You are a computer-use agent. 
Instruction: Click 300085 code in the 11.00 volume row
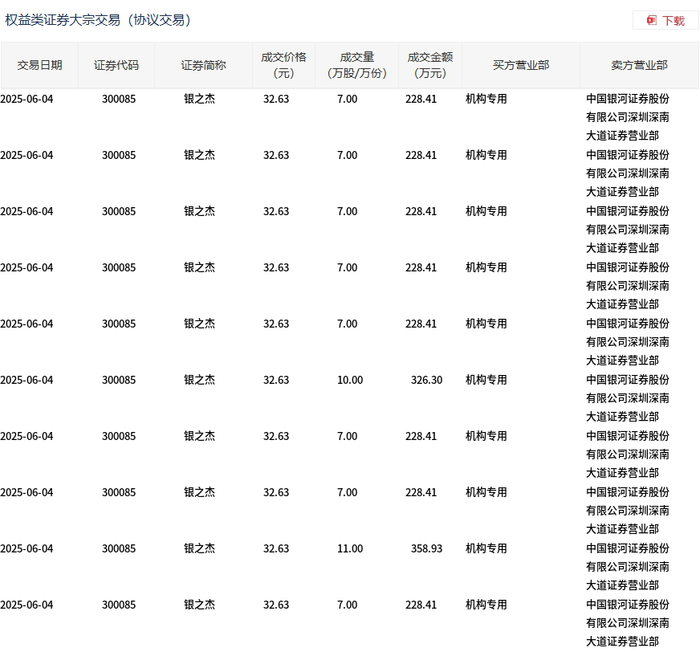pos(119,548)
